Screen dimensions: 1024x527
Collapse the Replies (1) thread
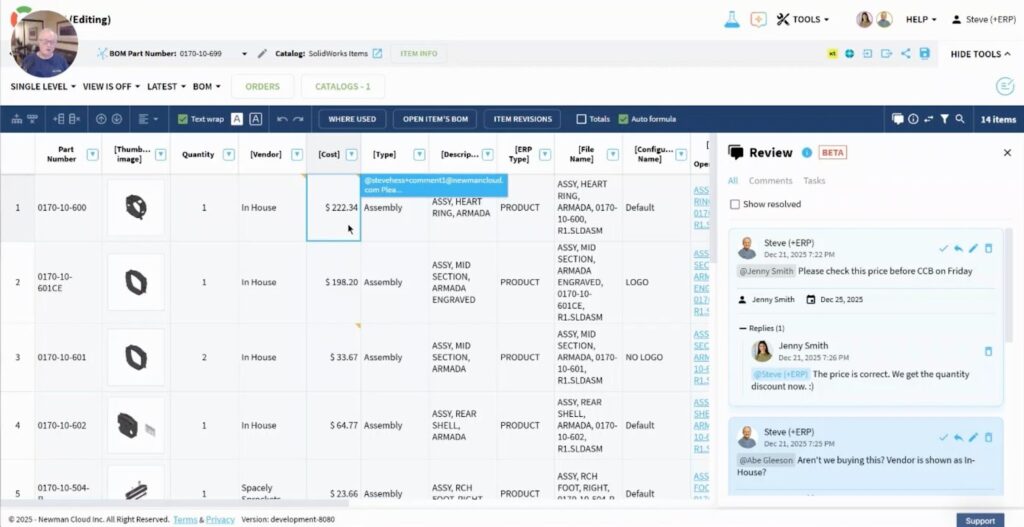pos(743,328)
